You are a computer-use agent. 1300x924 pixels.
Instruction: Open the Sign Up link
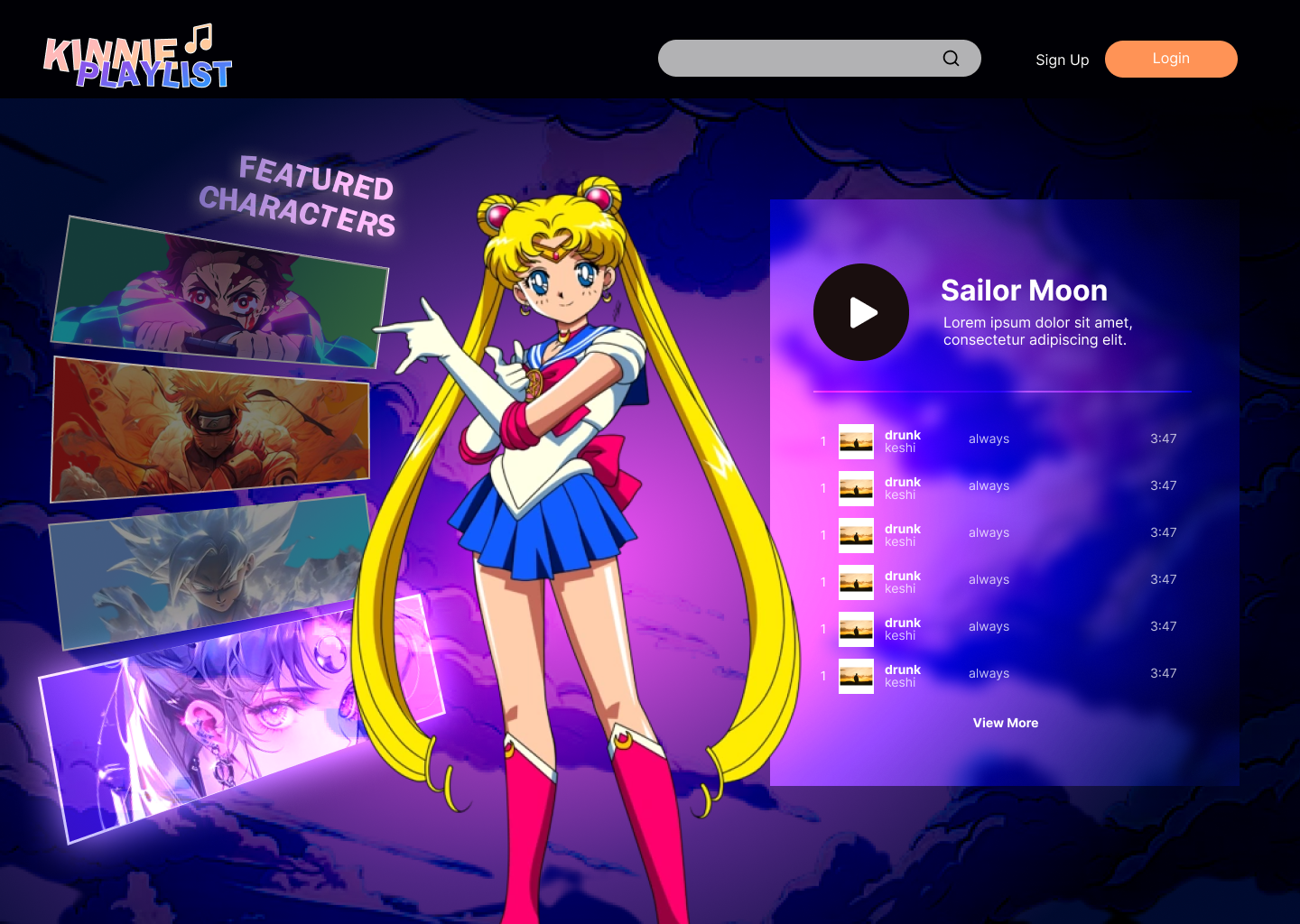1062,60
